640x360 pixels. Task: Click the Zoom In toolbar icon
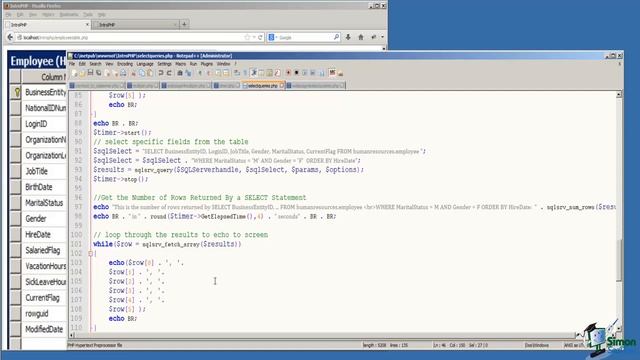point(200,73)
